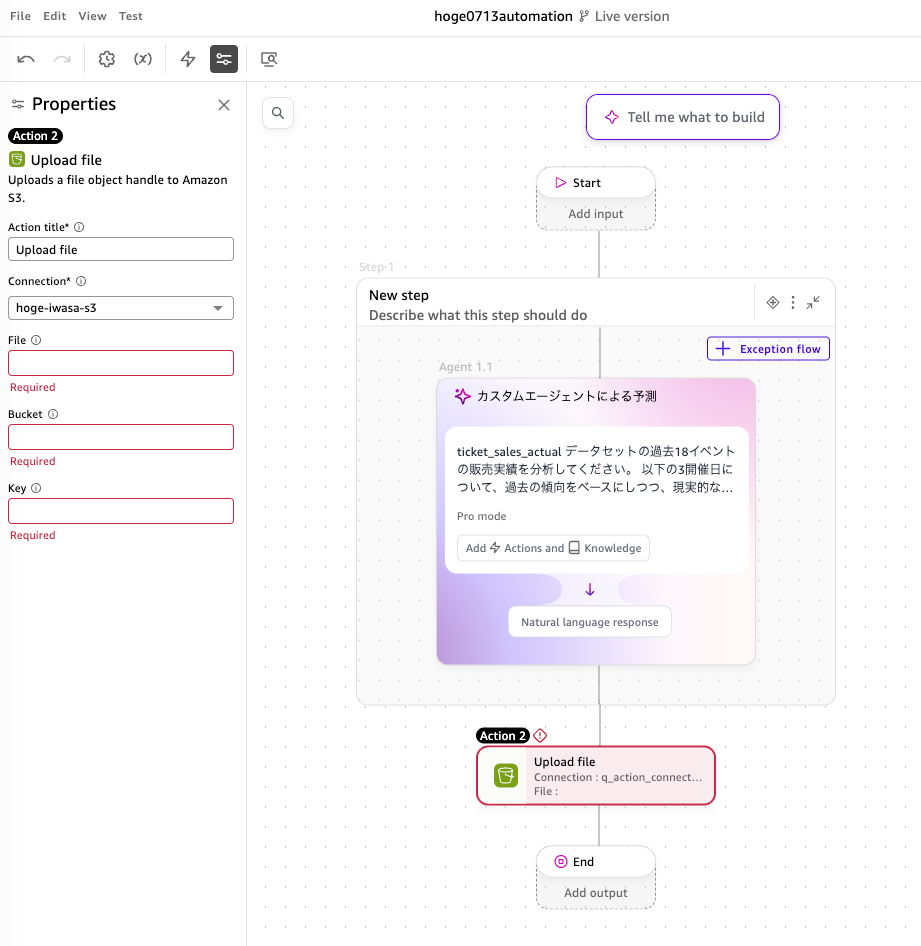The width and height of the screenshot is (921, 946).
Task: Expand the Connection dropdown hoge-iwasa-s3
Action: pos(121,308)
